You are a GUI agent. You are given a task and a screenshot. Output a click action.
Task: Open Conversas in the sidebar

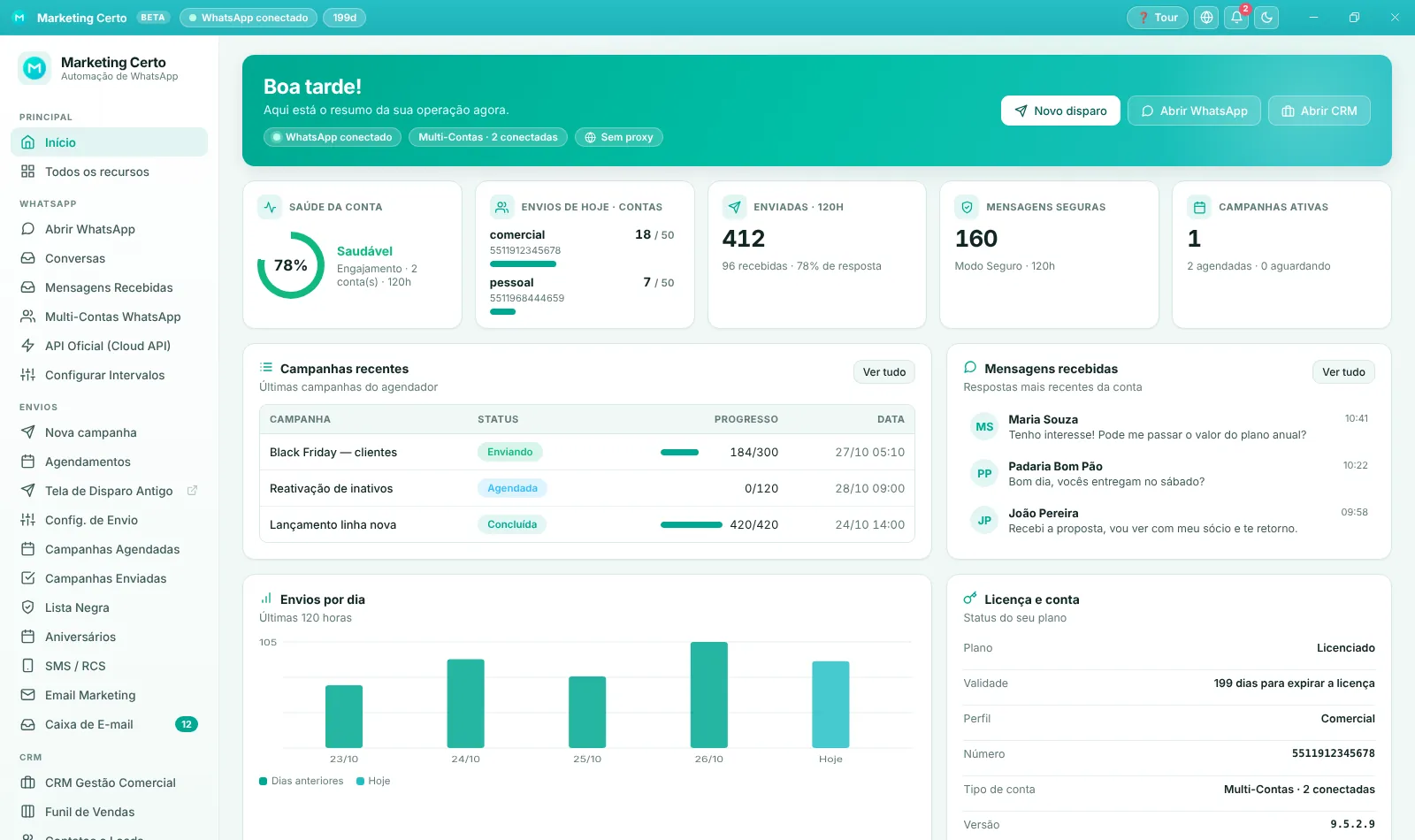pyautogui.click(x=109, y=258)
